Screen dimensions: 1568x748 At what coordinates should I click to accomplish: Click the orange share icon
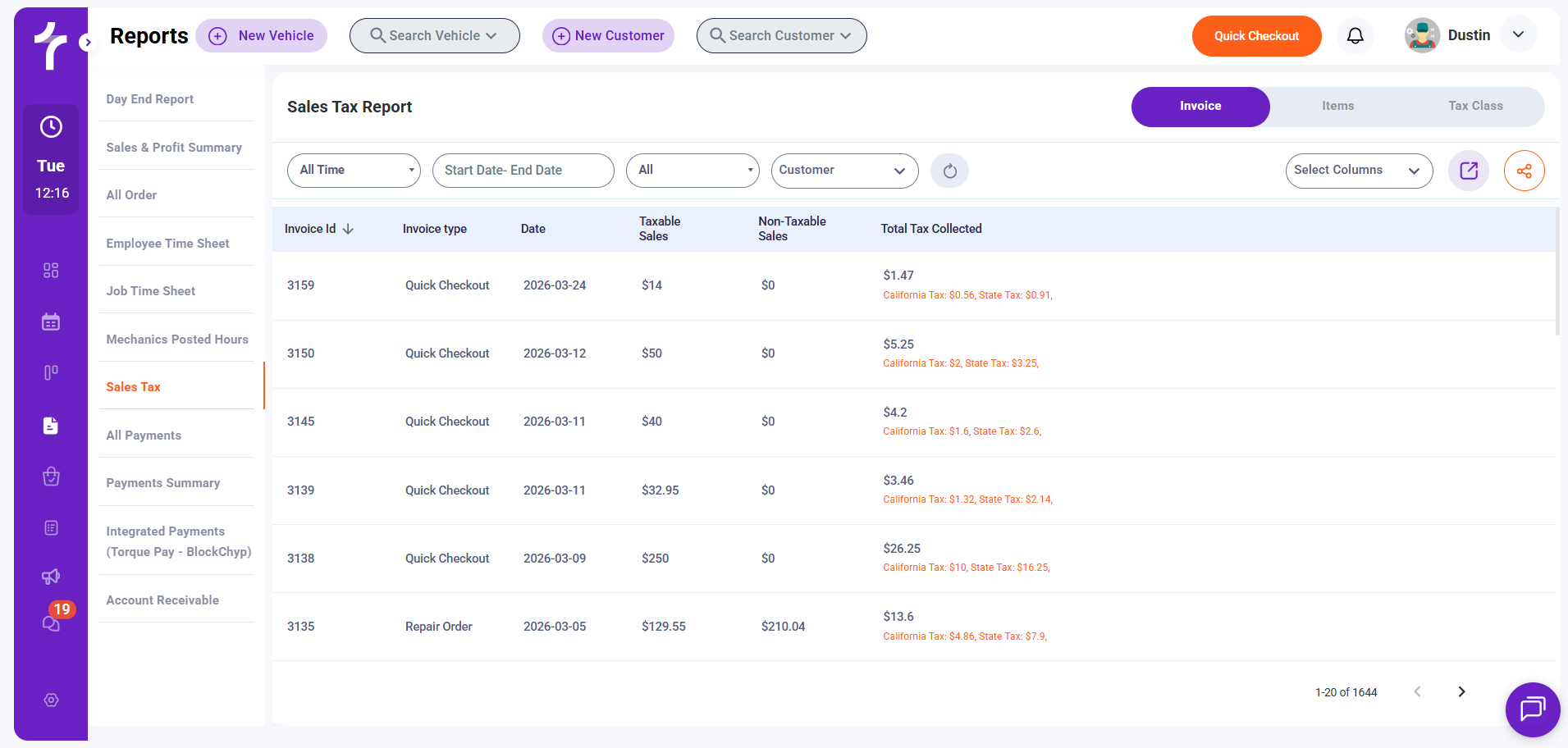point(1524,171)
